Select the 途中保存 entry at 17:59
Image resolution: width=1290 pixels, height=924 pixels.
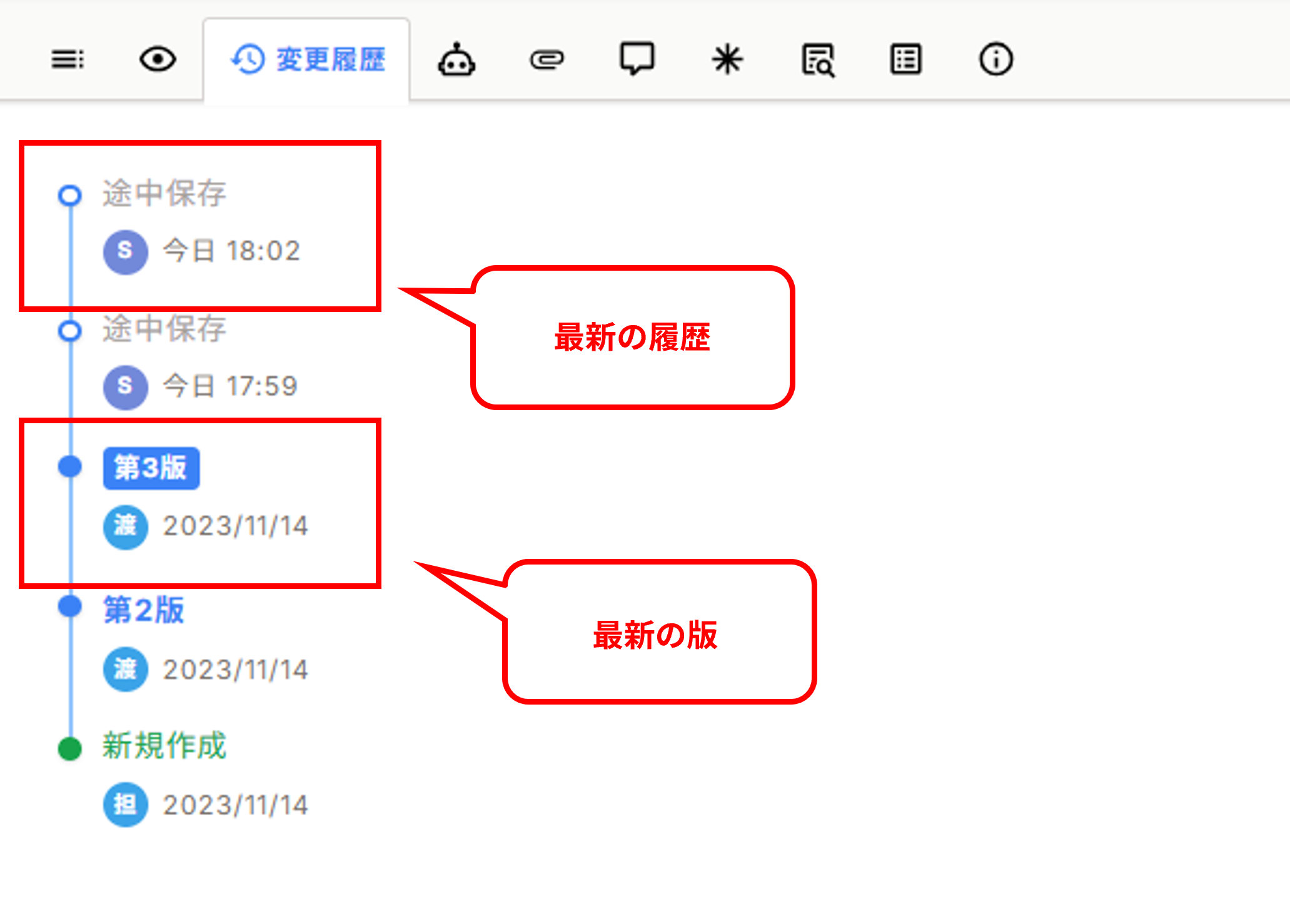point(164,329)
